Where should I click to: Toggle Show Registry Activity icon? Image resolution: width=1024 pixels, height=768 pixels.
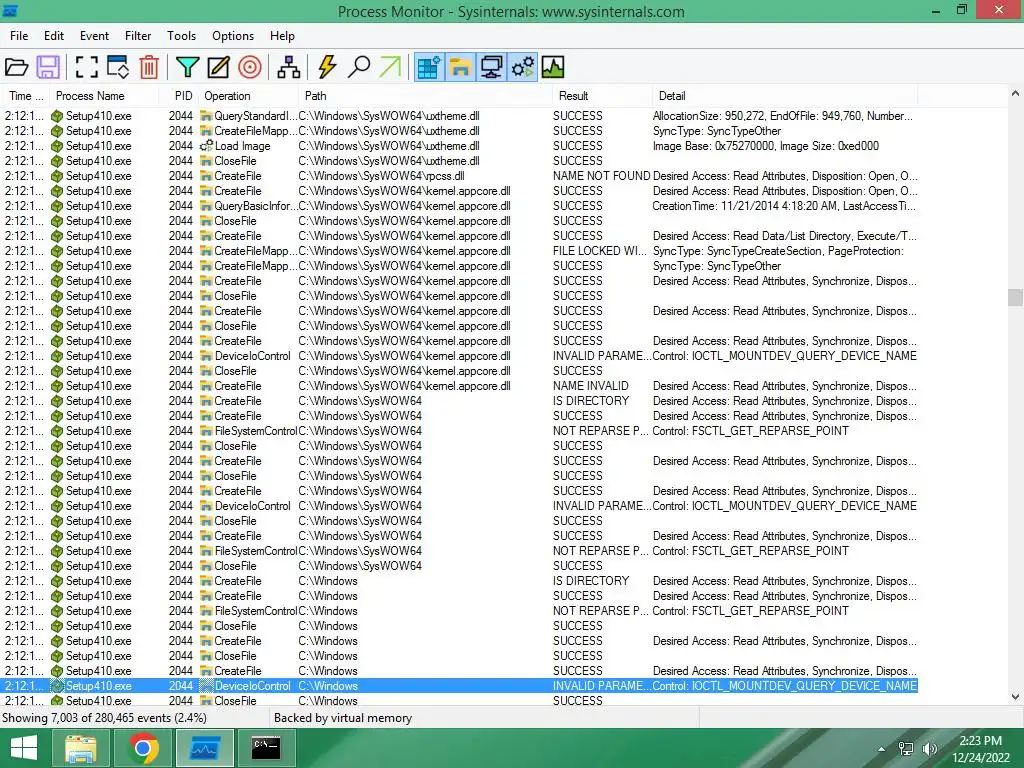click(x=429, y=67)
